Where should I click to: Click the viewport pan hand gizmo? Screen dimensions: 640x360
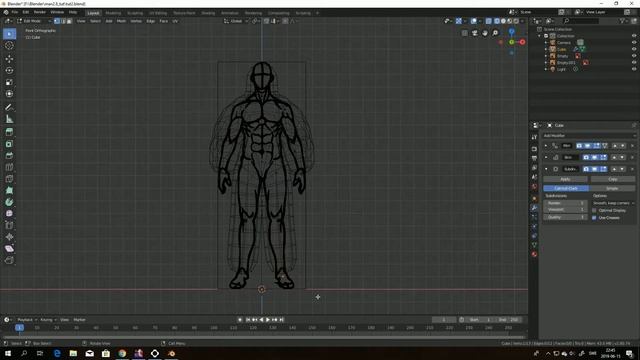(485, 33)
